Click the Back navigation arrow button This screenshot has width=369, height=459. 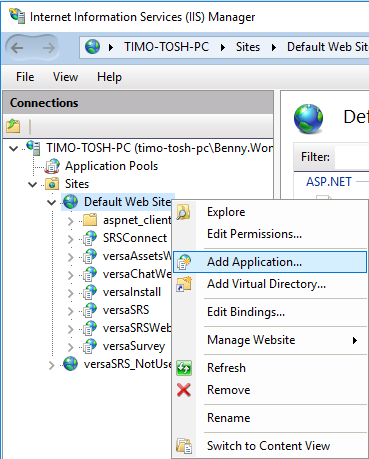point(17,48)
